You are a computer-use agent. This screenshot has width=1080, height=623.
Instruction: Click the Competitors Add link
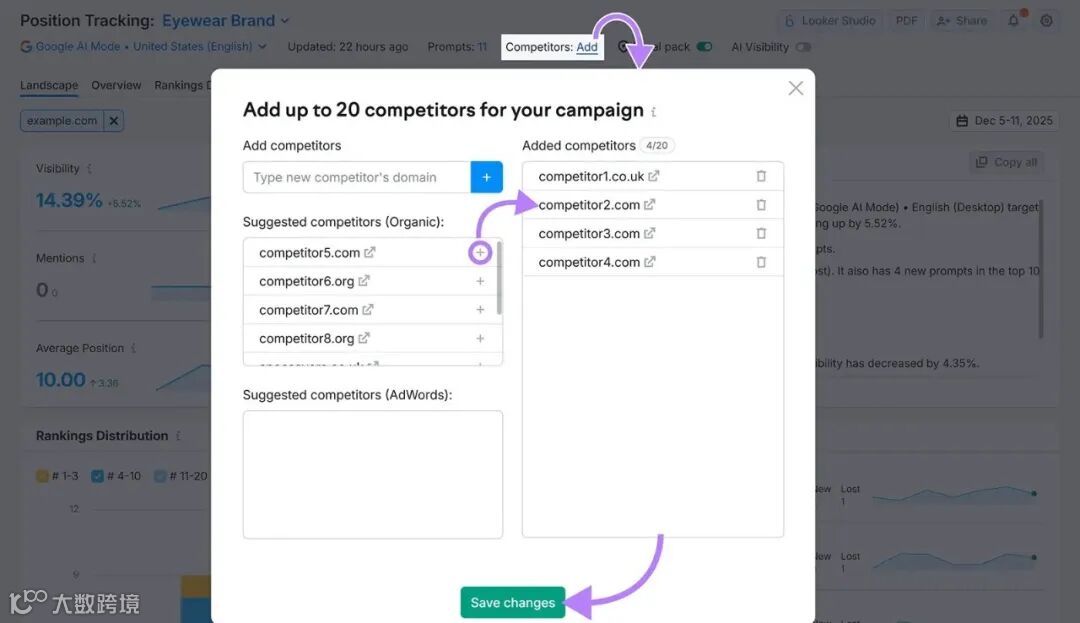[587, 47]
